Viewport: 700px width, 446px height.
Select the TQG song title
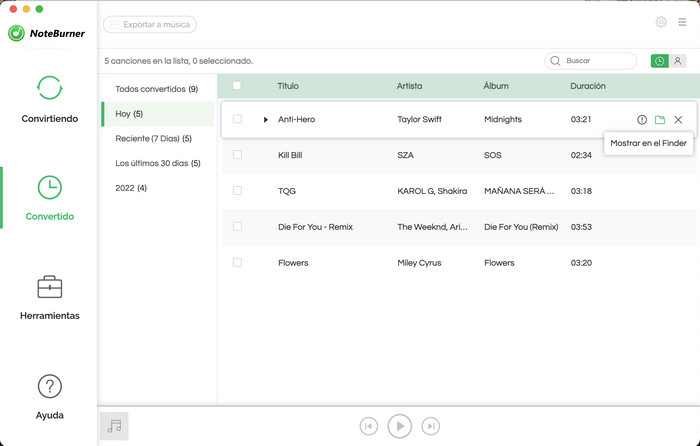click(x=287, y=191)
